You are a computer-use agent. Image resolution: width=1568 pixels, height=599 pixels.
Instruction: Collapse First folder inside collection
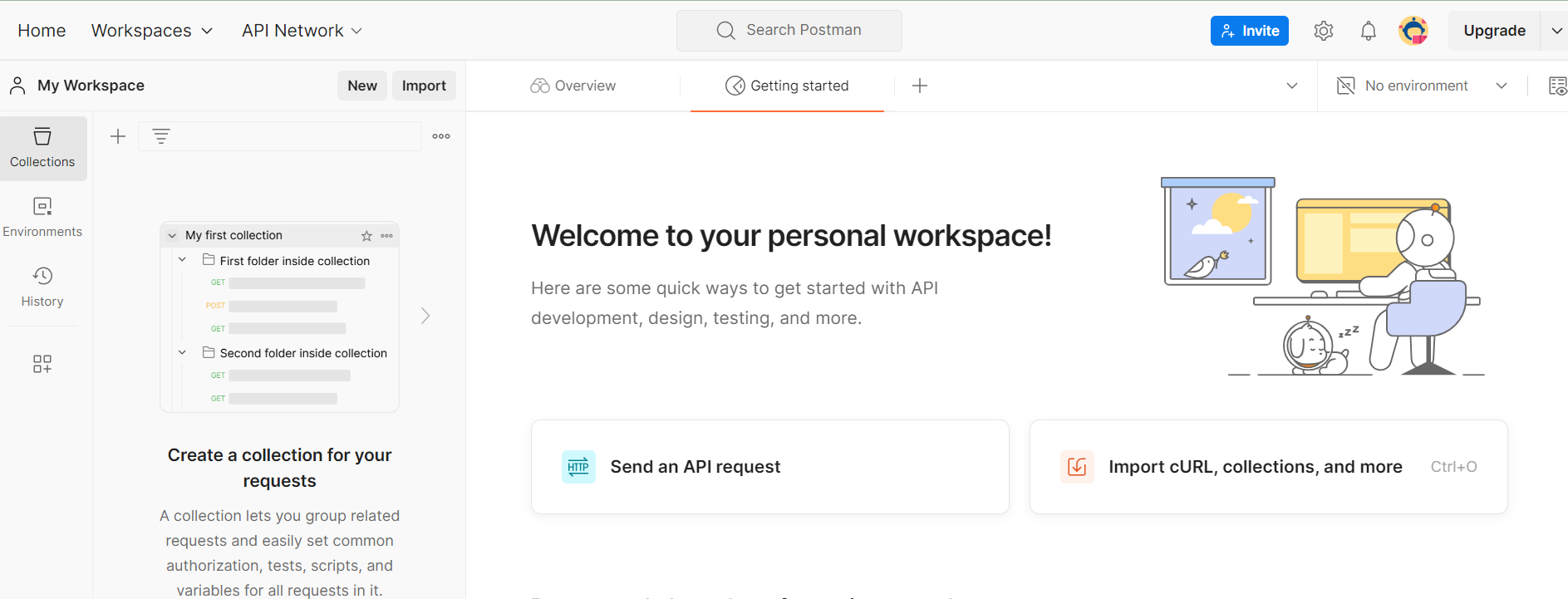pos(182,260)
